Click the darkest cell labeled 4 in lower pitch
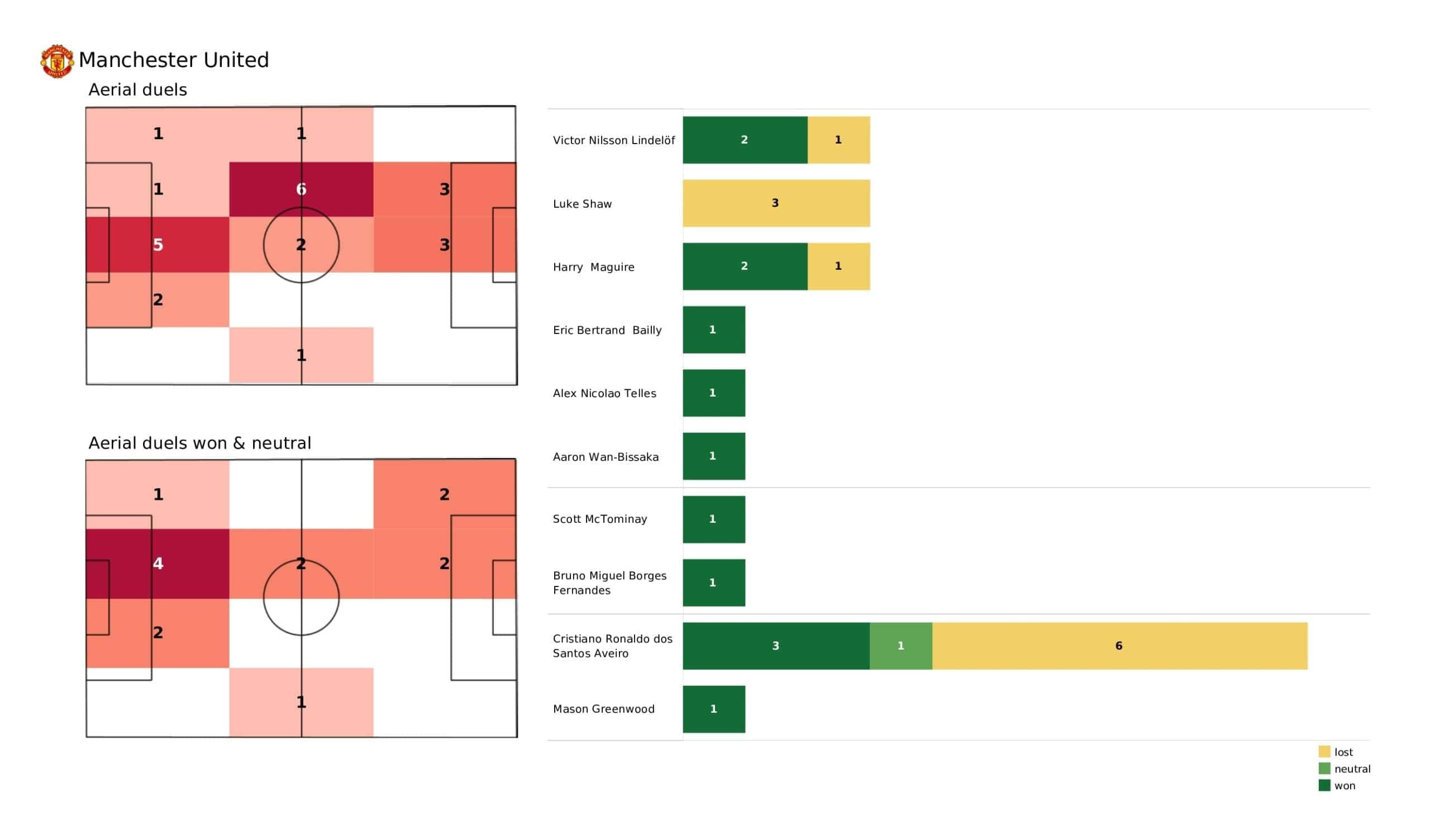The image size is (1430, 840). (158, 563)
